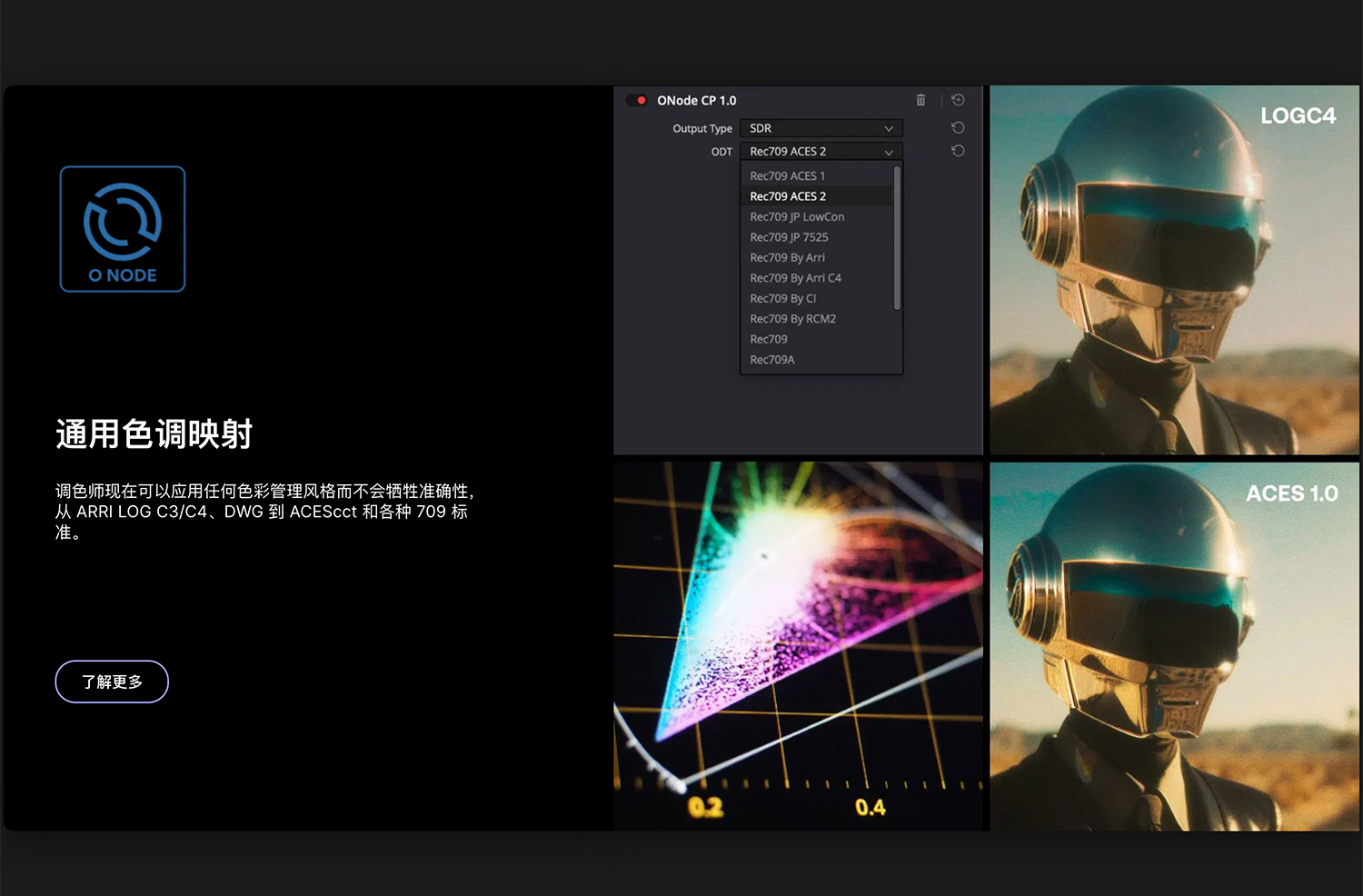Click the version history icon near the trash
This screenshot has width=1363, height=896.
pyautogui.click(x=957, y=100)
